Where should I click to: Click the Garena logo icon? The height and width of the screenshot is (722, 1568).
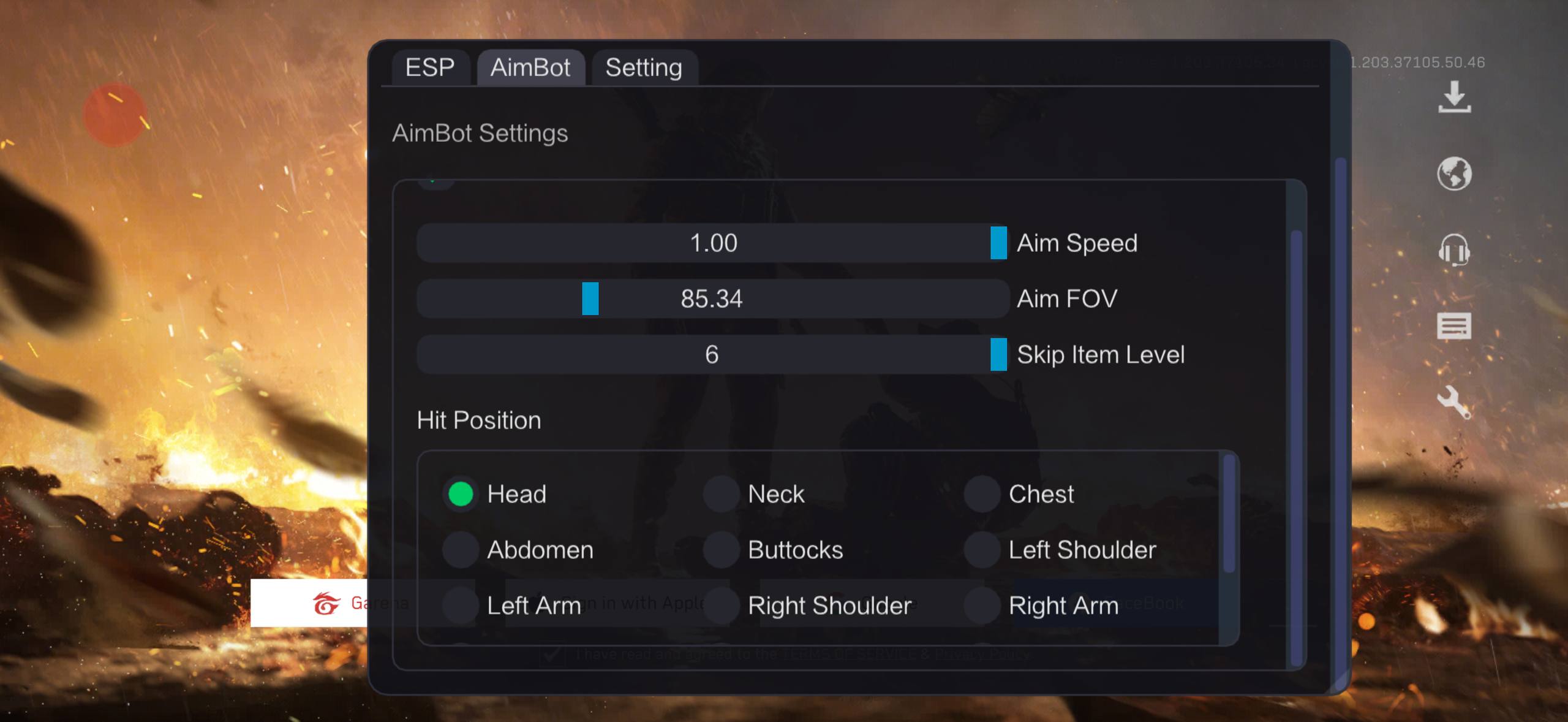coord(326,603)
